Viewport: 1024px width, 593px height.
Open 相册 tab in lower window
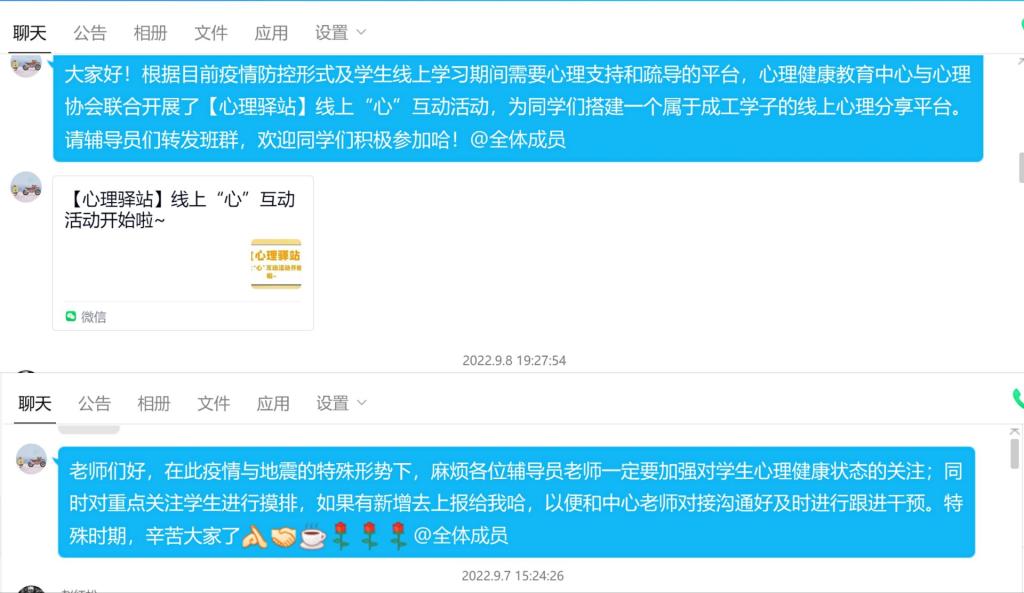pos(153,404)
